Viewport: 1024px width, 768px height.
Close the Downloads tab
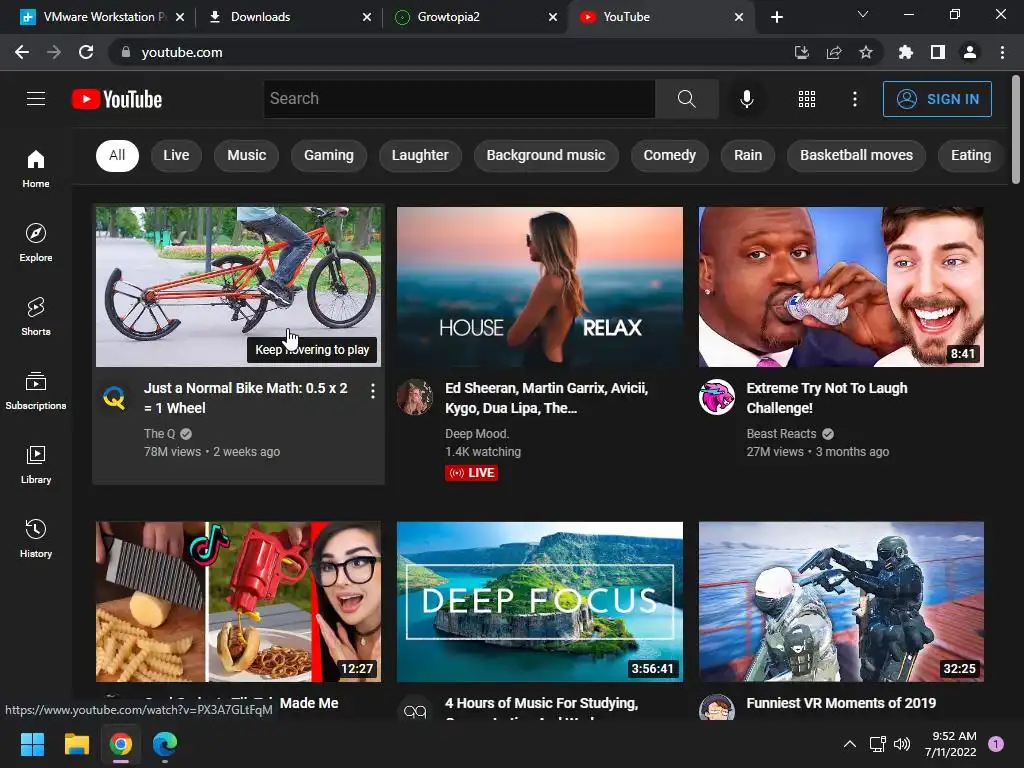point(367,17)
